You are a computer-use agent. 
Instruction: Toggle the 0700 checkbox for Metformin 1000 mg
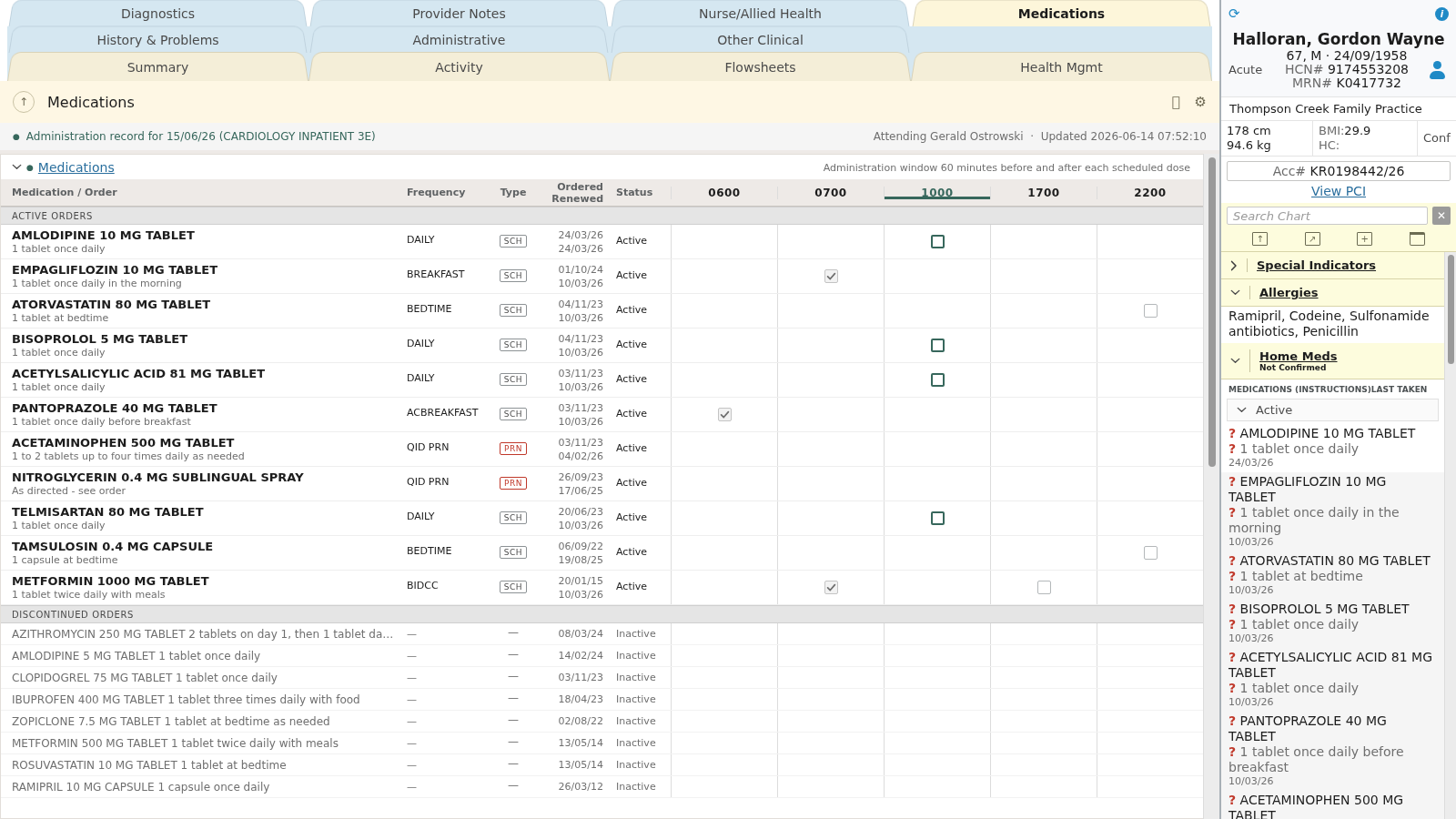click(x=831, y=587)
